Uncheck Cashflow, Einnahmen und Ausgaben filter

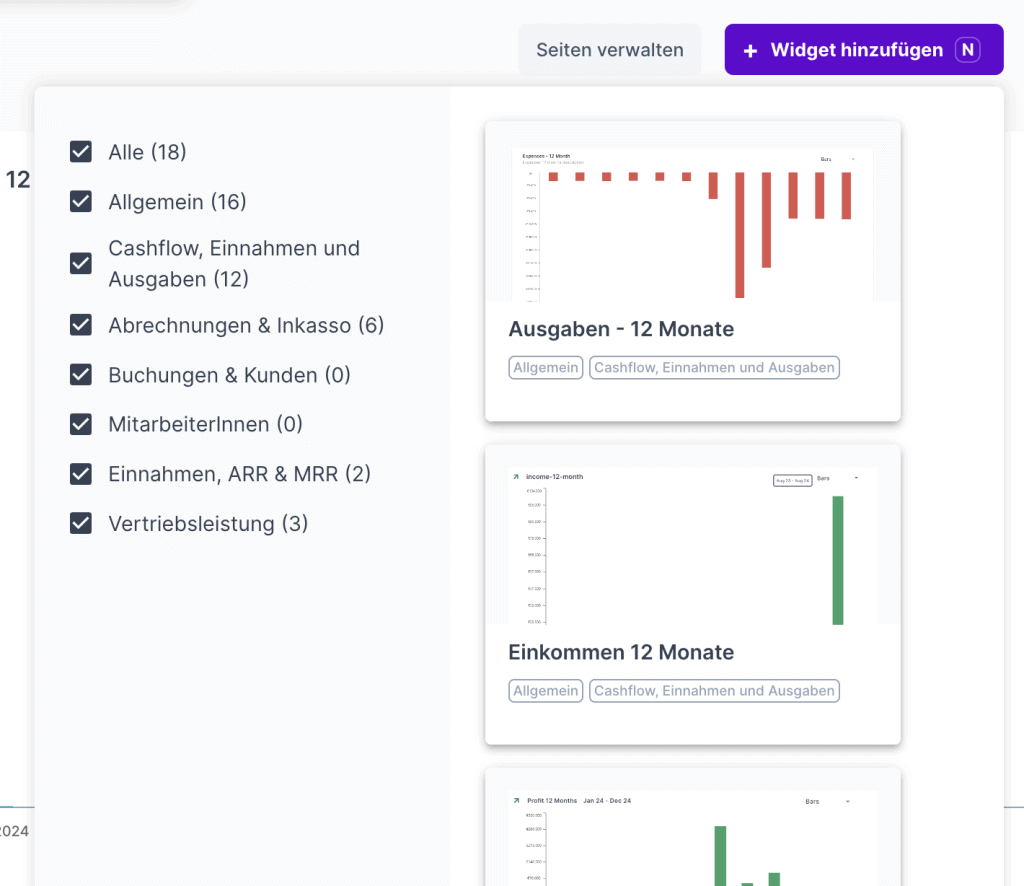click(x=81, y=263)
